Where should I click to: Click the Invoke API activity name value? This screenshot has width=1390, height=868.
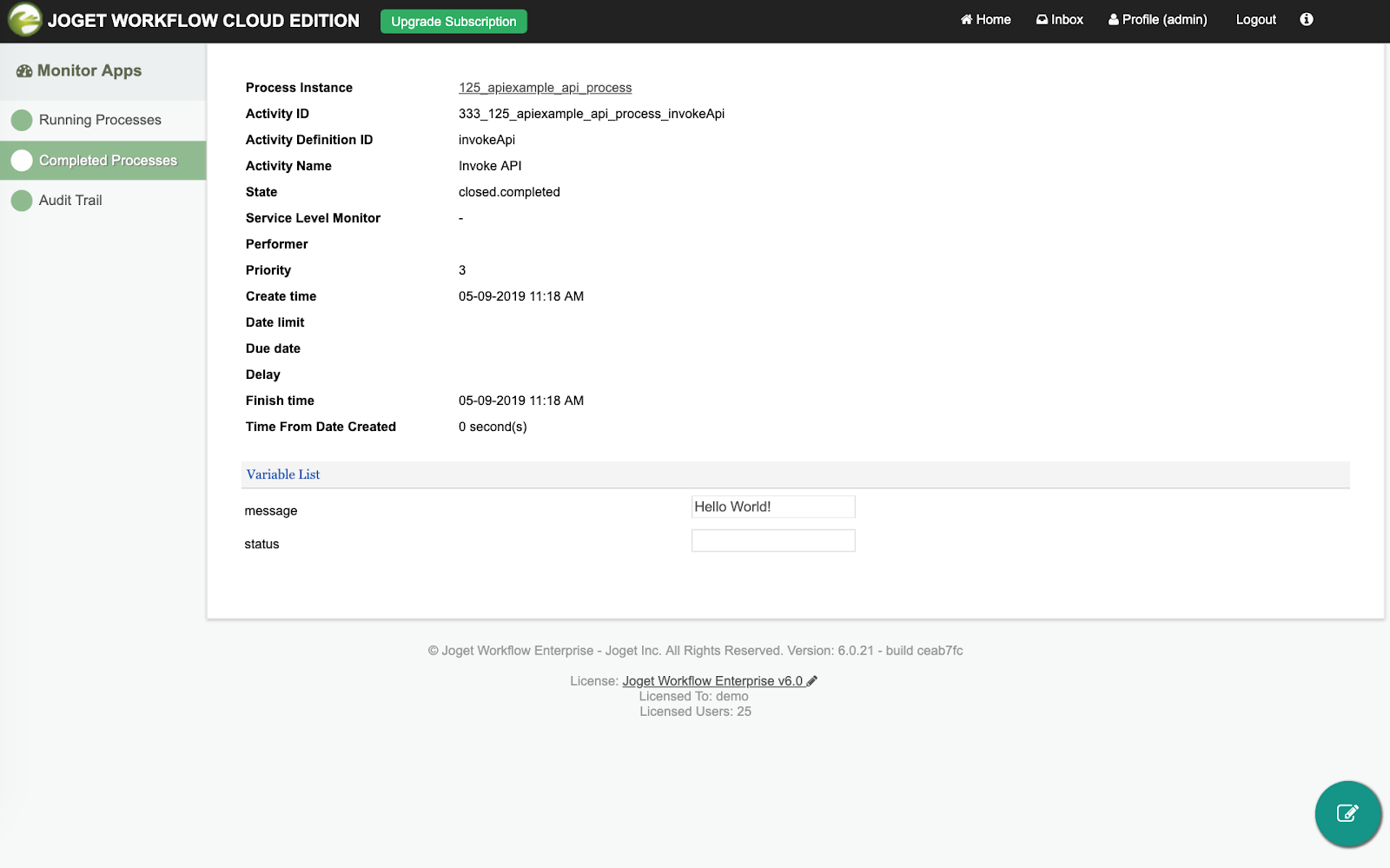490,166
